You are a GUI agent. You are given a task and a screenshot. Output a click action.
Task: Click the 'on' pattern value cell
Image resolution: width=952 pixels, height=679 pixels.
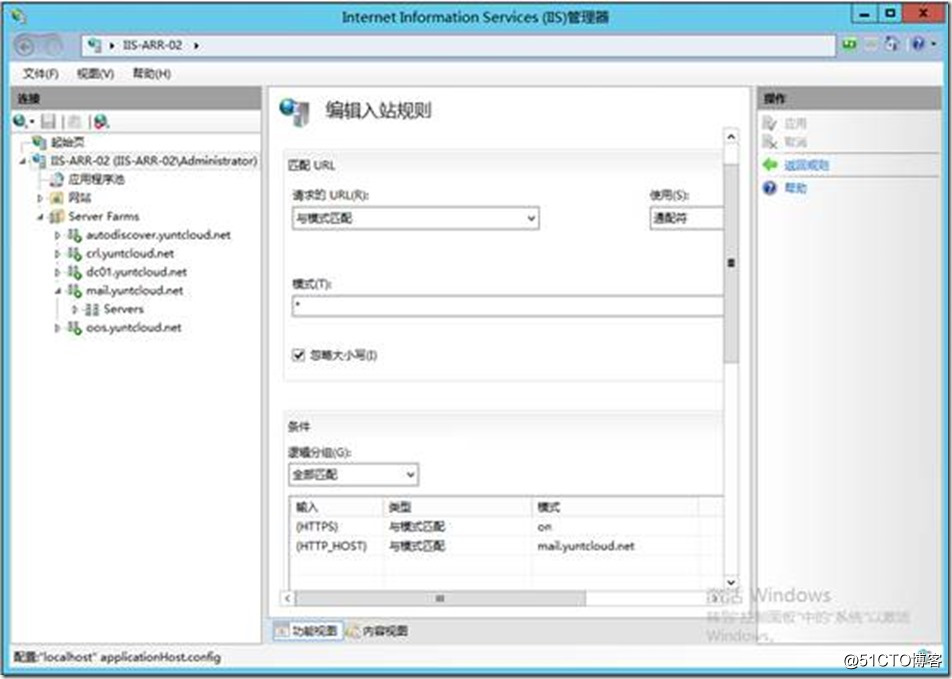(x=545, y=527)
